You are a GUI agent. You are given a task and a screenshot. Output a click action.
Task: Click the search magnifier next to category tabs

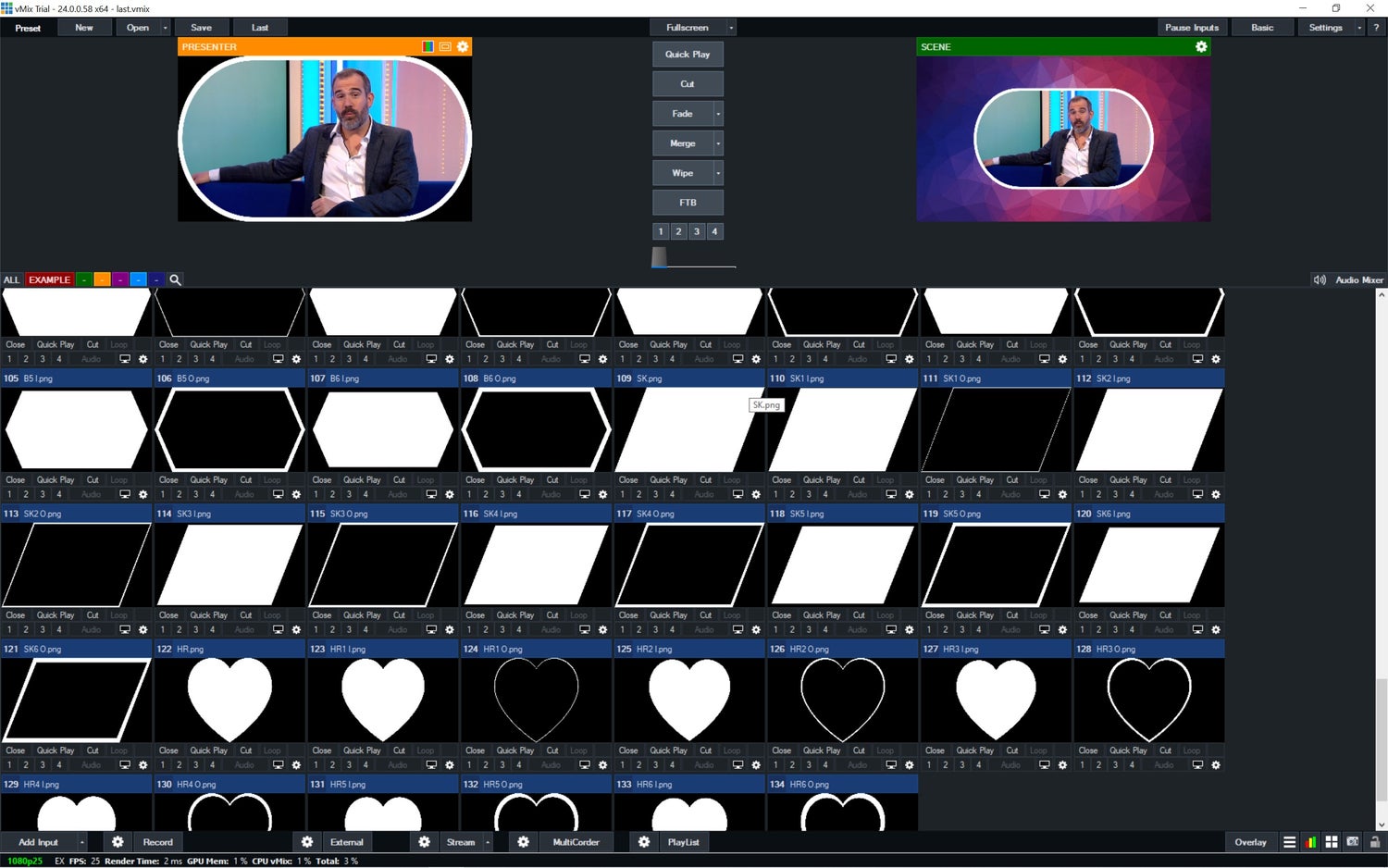(175, 279)
